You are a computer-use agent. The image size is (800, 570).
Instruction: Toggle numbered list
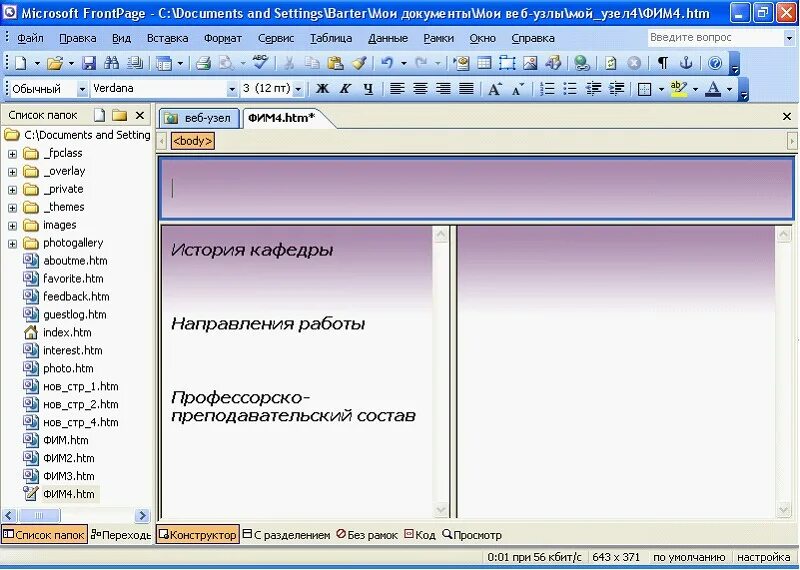pyautogui.click(x=547, y=89)
